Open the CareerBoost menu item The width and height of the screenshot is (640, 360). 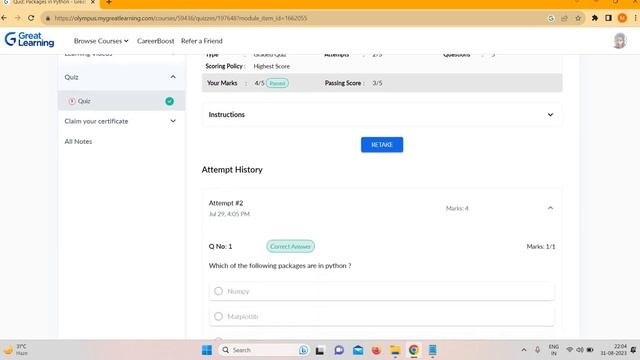156,41
